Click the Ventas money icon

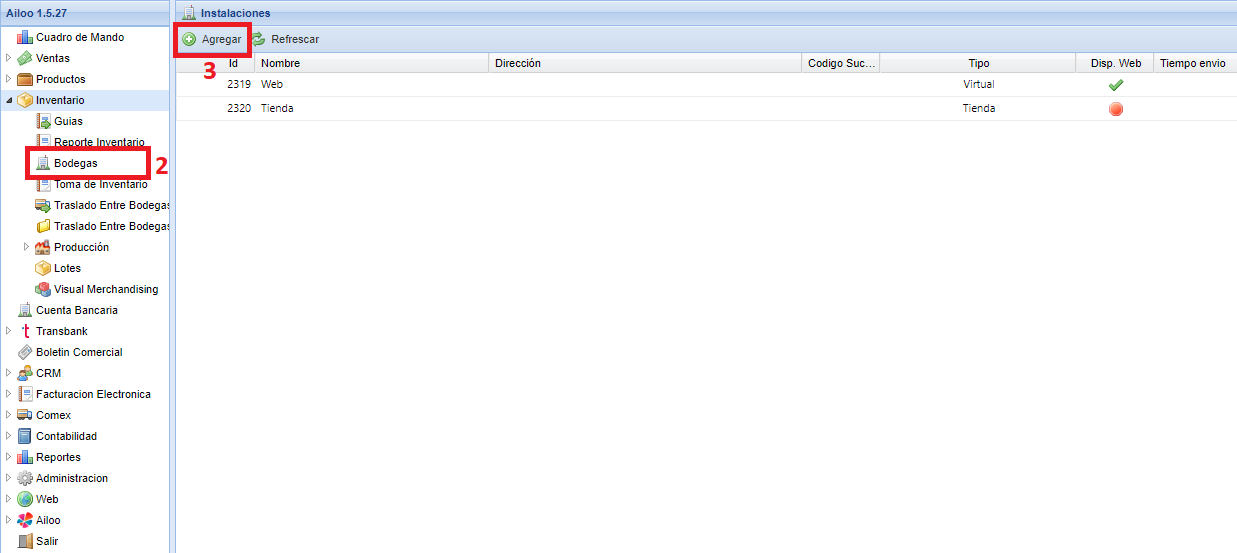pyautogui.click(x=25, y=58)
